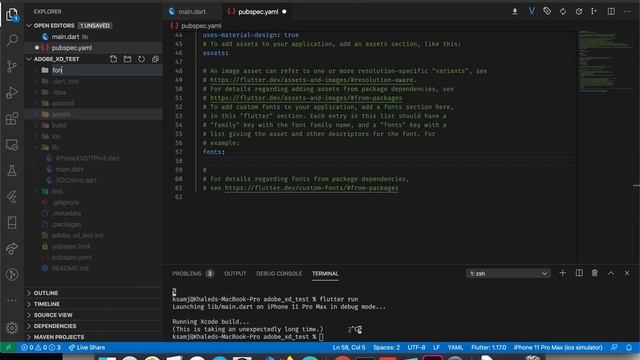Change language mode via YAML status item
Image resolution: width=640 pixels, height=360 pixels.
(x=456, y=348)
